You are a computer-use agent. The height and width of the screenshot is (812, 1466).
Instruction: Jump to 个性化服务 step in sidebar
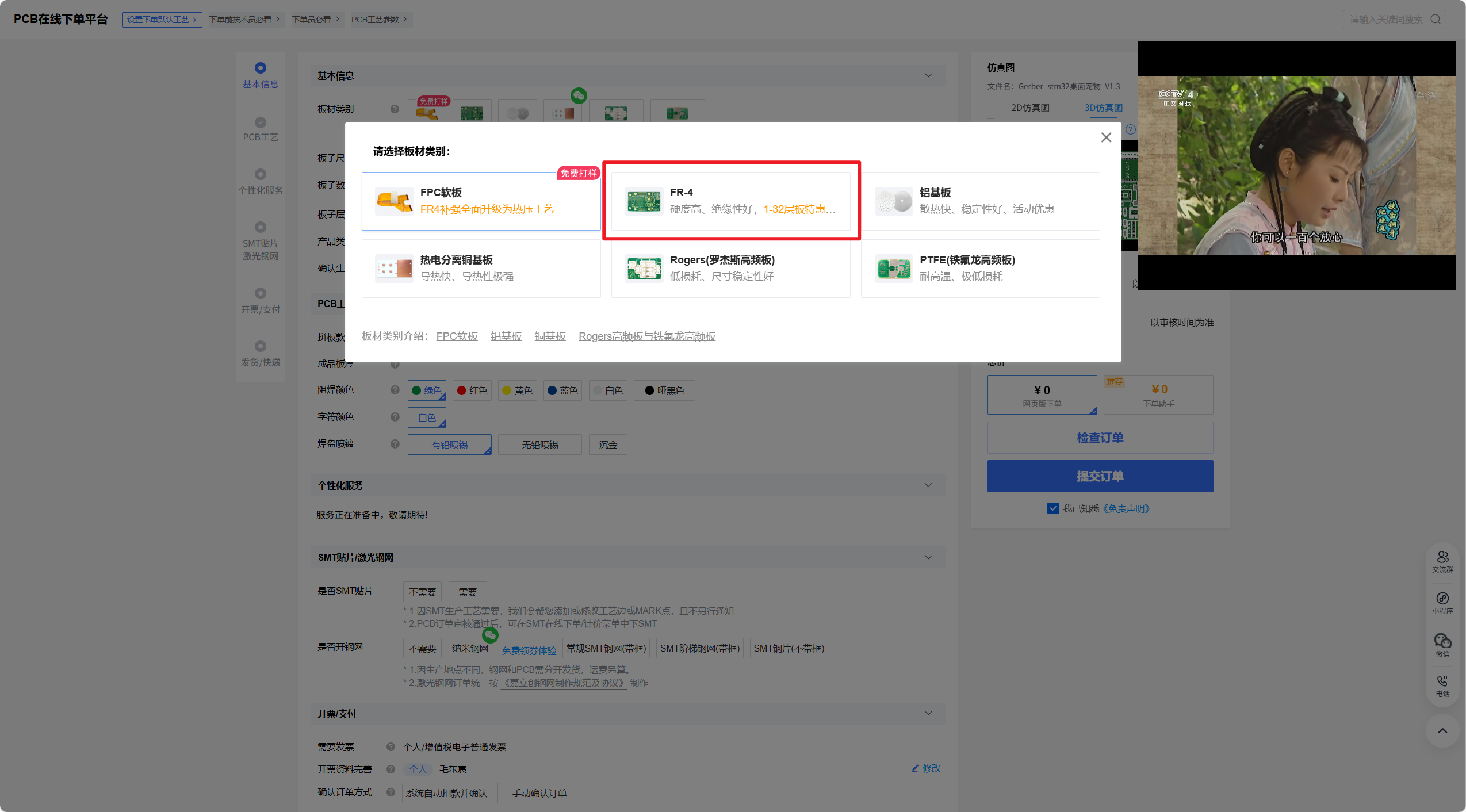261,182
